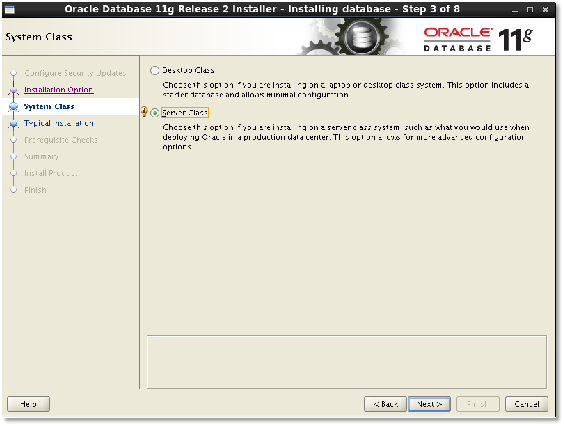The image size is (564, 426).
Task: Click the Server Class description text
Action: click(345, 137)
